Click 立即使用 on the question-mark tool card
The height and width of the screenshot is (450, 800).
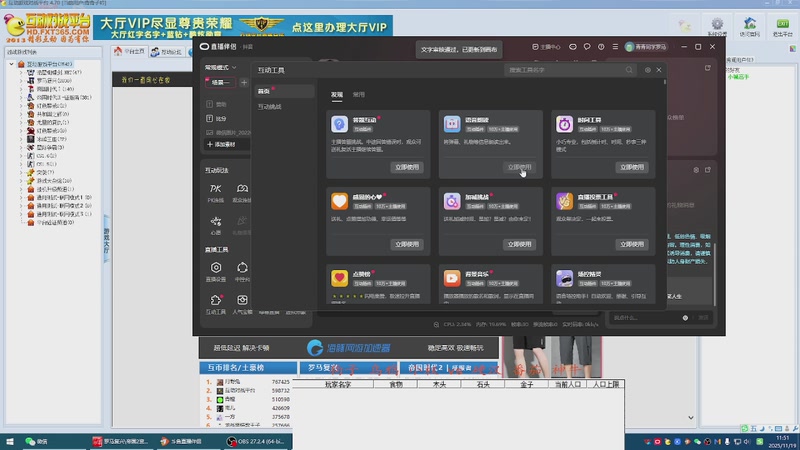(x=407, y=167)
